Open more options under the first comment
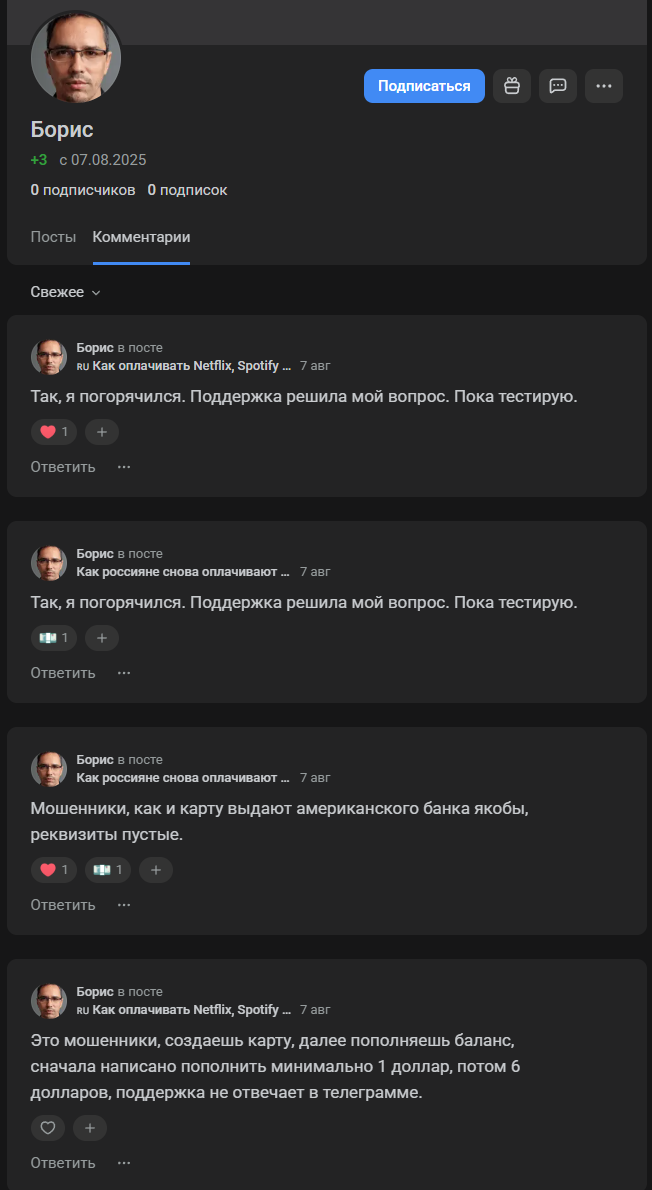Viewport: 652px width, 1190px height. [x=124, y=467]
